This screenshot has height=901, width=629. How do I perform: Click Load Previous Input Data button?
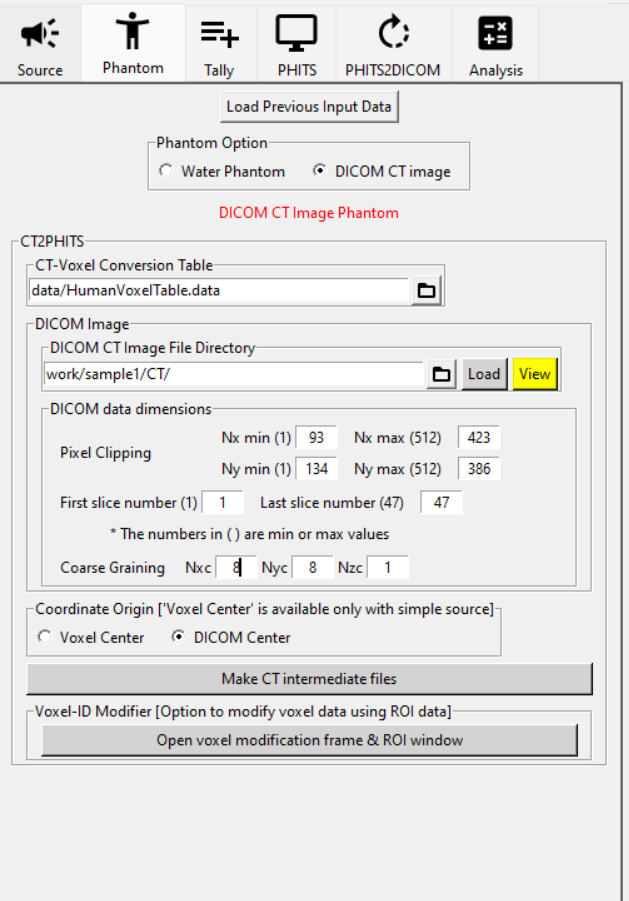pos(309,107)
